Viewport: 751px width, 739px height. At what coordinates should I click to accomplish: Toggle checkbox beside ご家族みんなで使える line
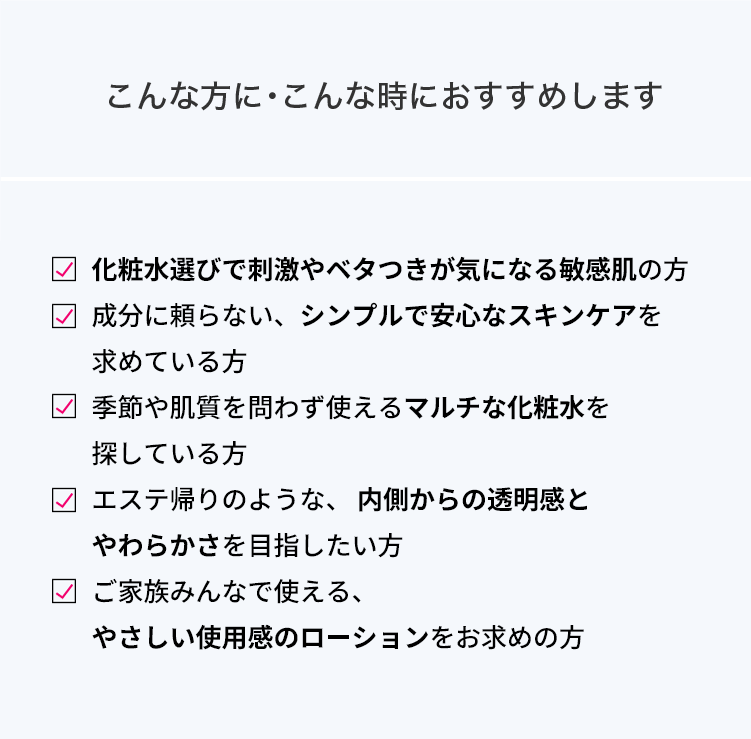pos(64,591)
